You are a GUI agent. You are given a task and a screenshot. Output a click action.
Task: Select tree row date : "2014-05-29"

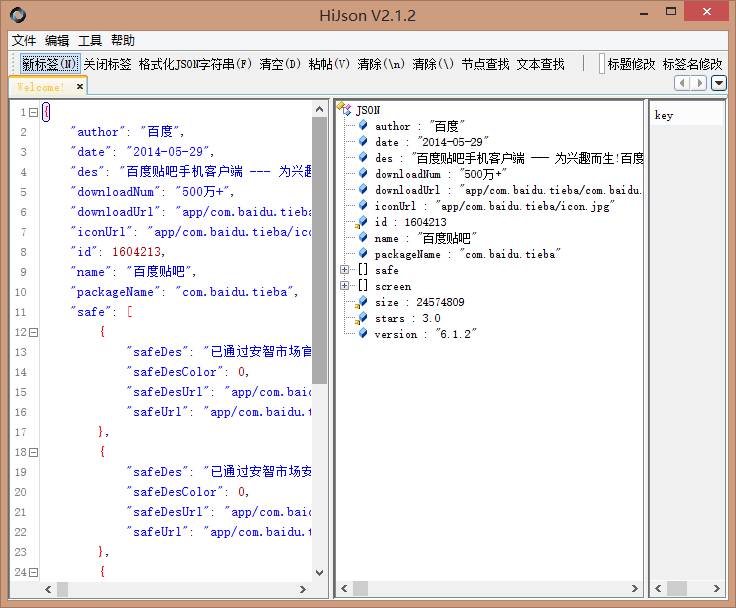click(x=432, y=142)
